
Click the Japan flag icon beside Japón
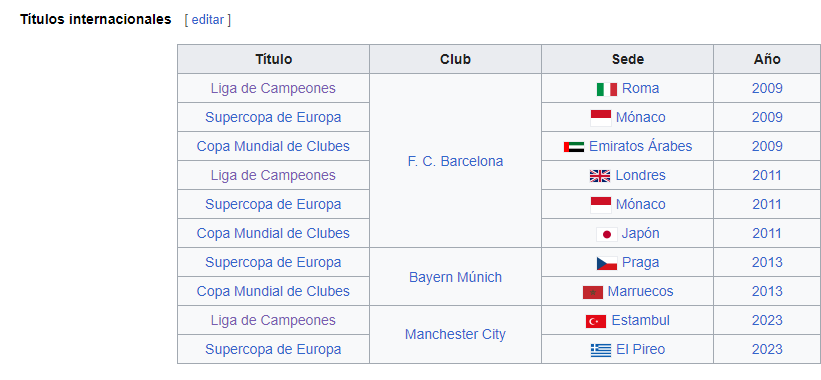(606, 234)
